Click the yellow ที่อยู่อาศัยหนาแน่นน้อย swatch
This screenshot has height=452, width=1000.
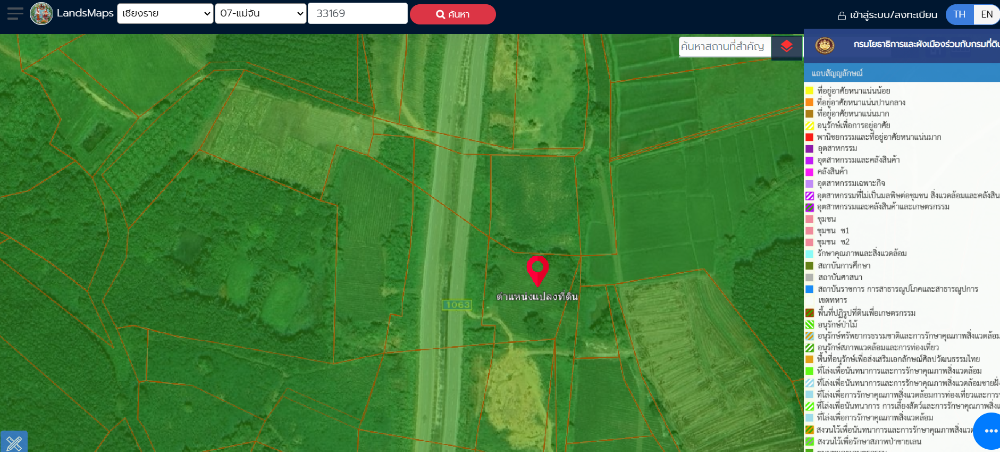tap(809, 91)
